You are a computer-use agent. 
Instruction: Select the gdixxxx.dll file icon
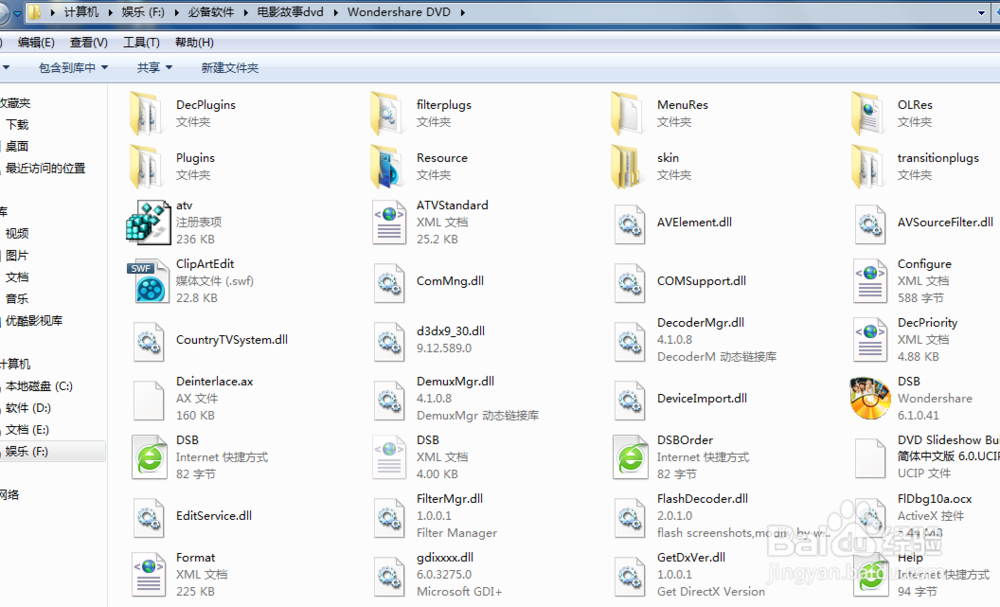click(x=389, y=576)
